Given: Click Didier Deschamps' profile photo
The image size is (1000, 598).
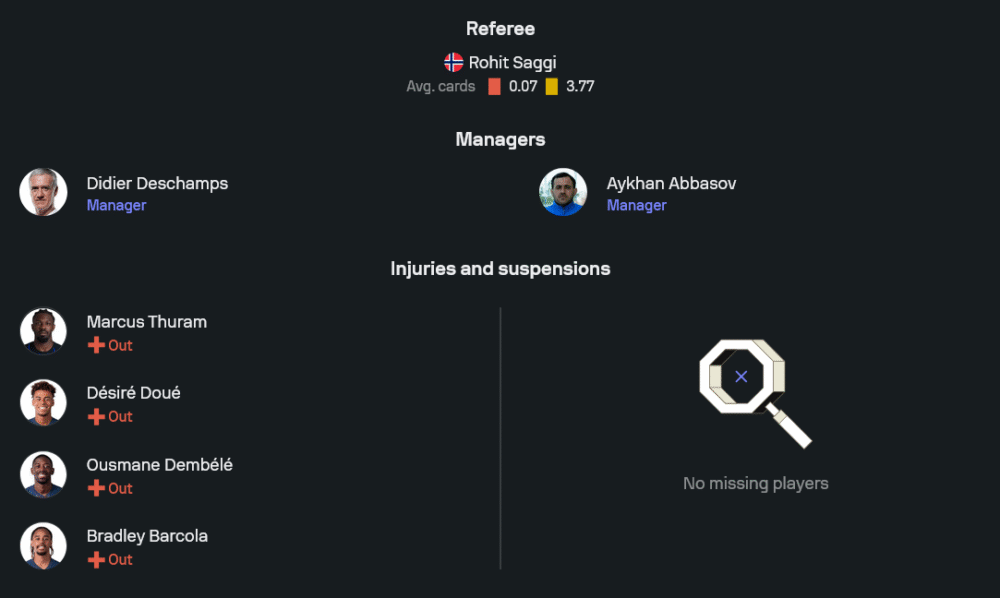Looking at the screenshot, I should click(43, 192).
